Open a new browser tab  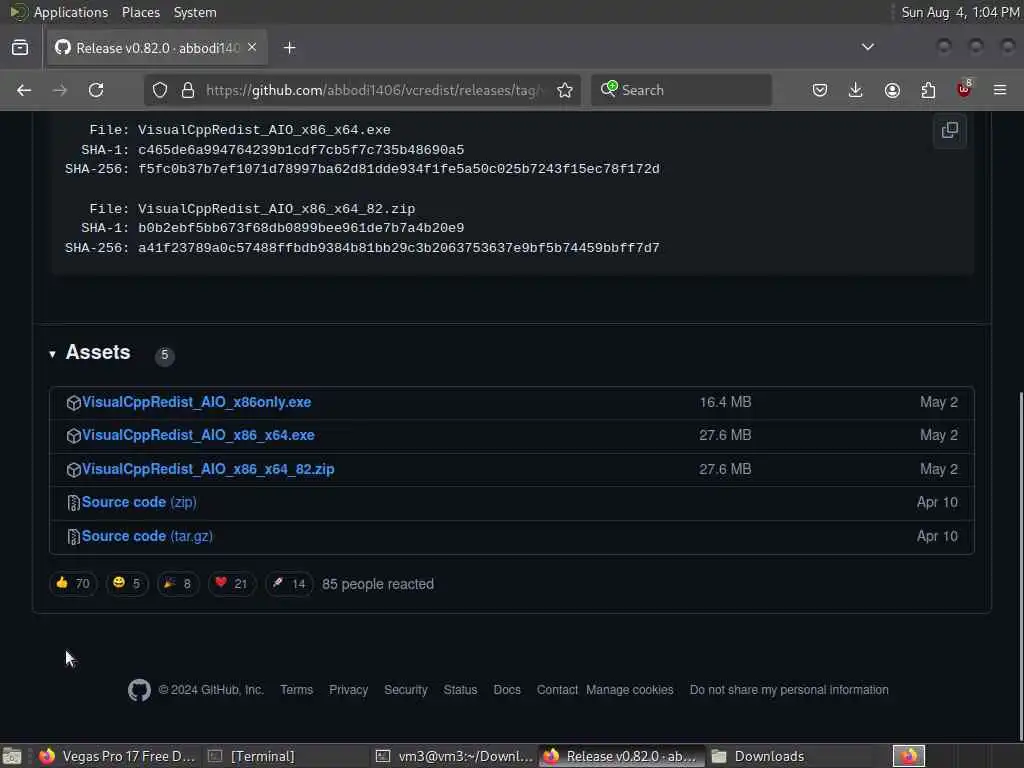(x=289, y=48)
